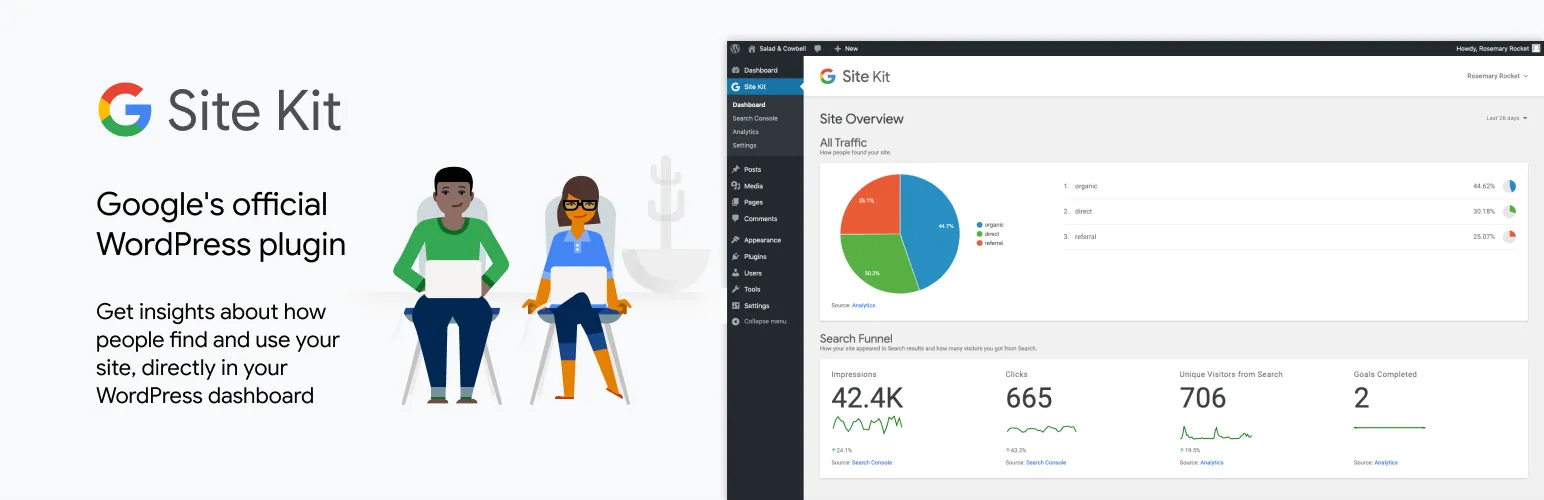
Task: Click the 42.4K Impressions value
Action: click(x=868, y=398)
